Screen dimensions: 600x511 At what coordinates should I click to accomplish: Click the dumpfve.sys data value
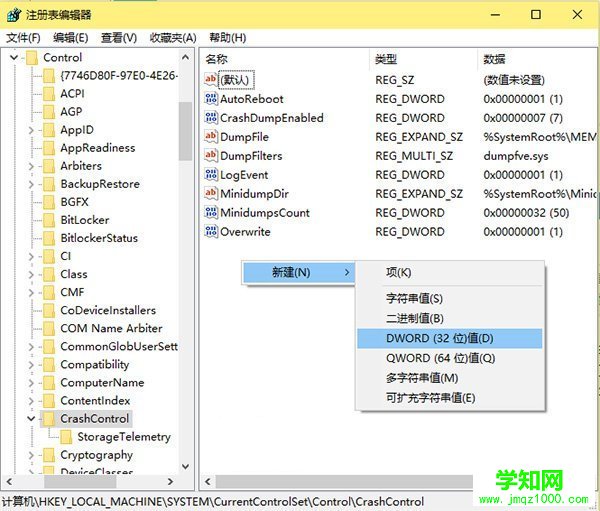click(x=515, y=156)
